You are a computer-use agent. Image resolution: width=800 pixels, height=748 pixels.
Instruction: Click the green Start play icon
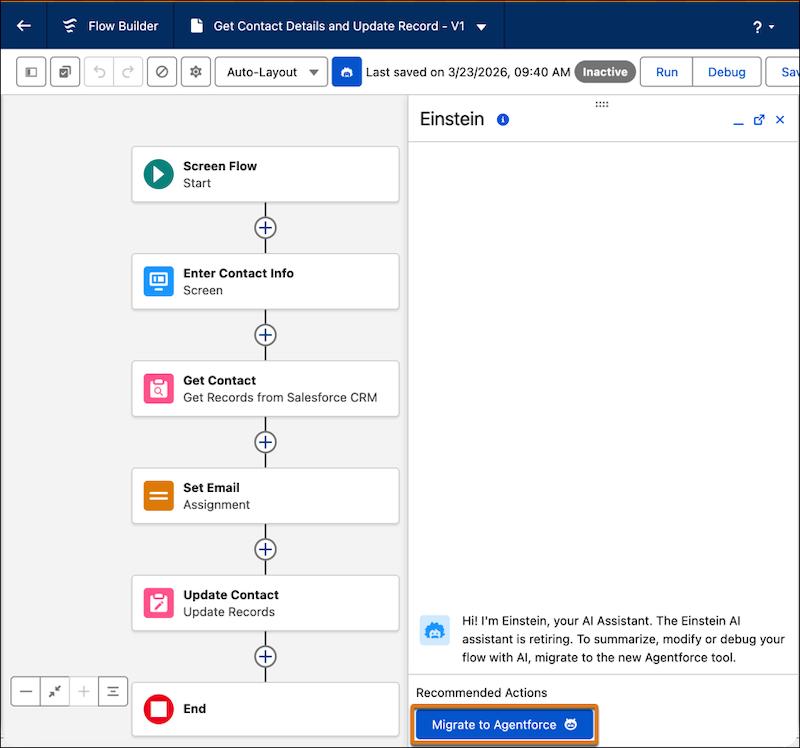[159, 174]
